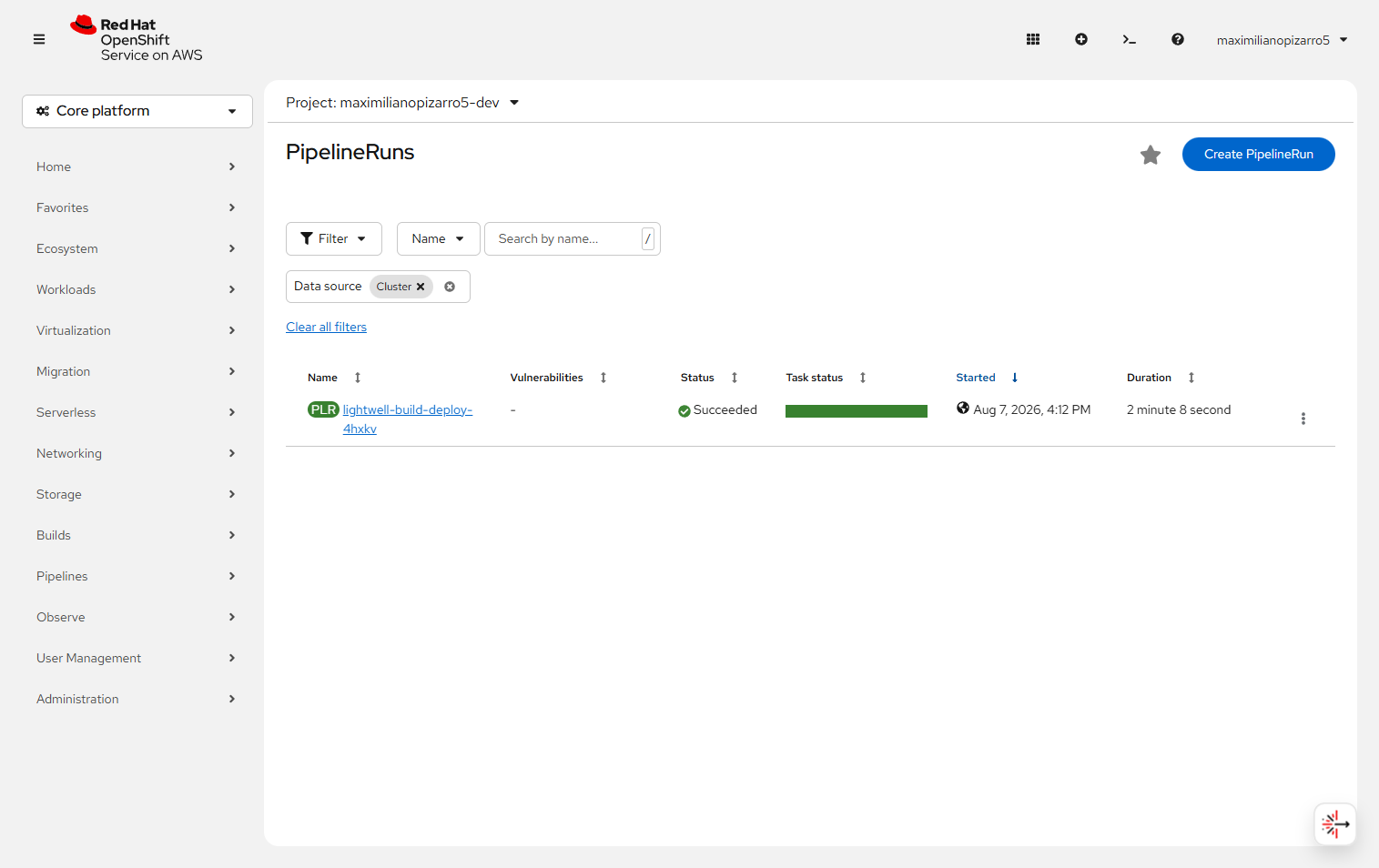1379x868 pixels.
Task: Open the lightwell-build-deploy-4hxkv pipeline run
Action: [408, 419]
